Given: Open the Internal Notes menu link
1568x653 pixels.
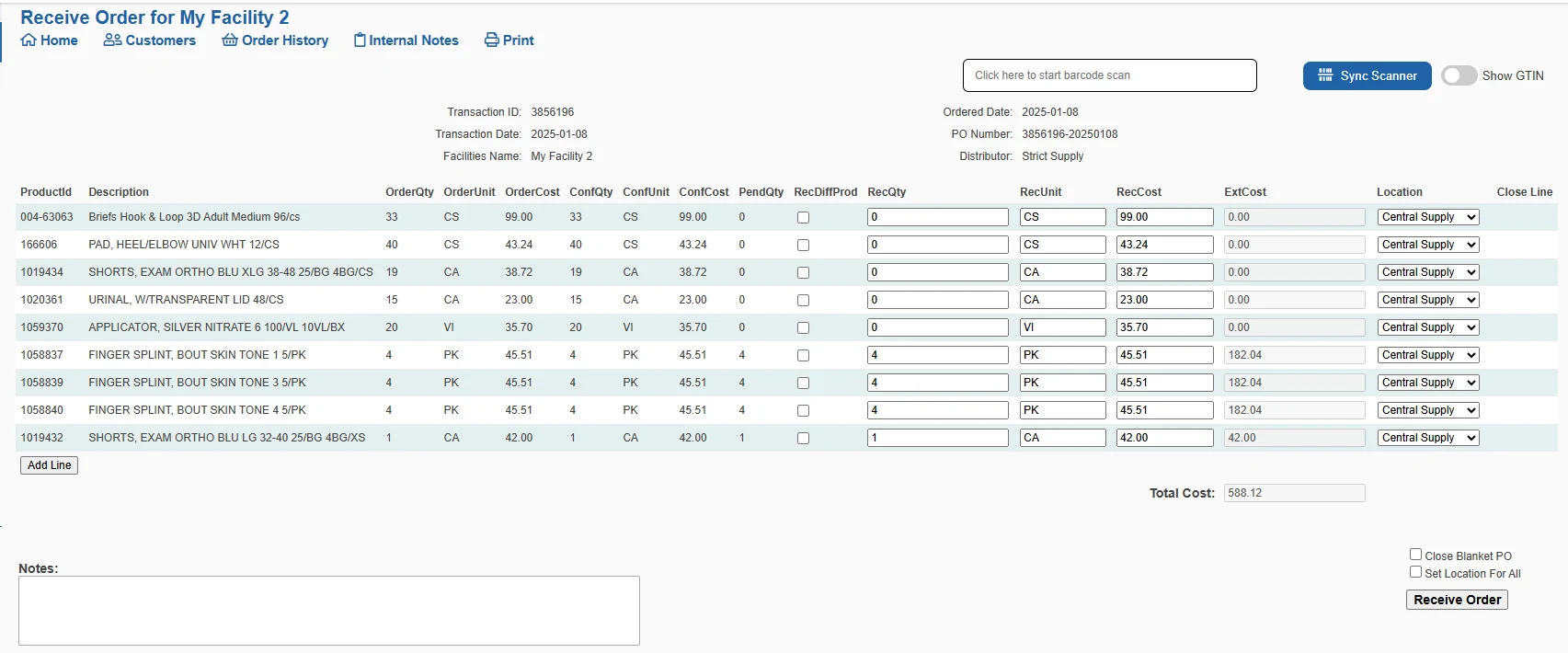Looking at the screenshot, I should (406, 40).
